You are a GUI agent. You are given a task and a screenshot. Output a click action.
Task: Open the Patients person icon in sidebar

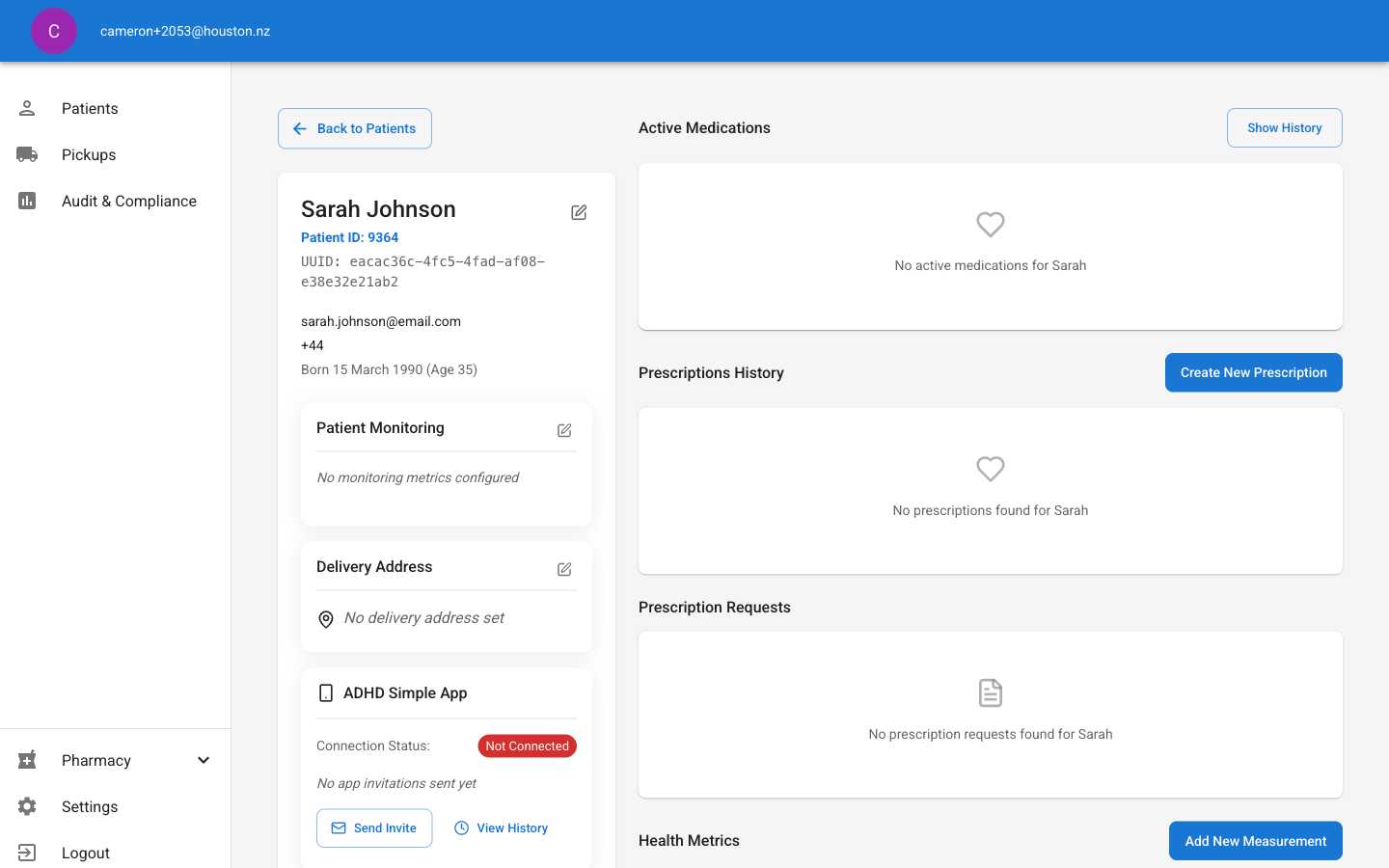pyautogui.click(x=27, y=108)
